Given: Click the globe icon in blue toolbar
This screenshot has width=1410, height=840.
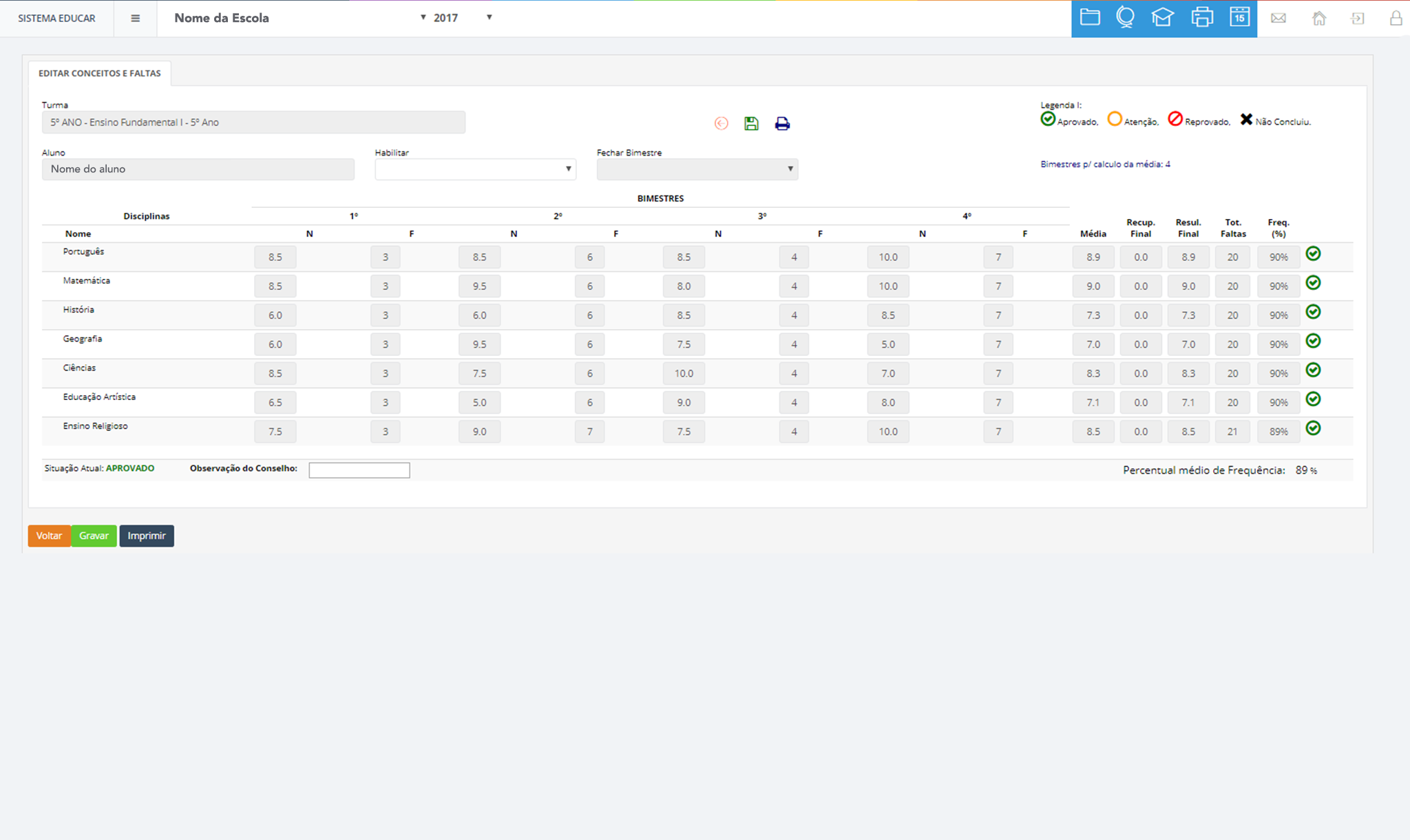Looking at the screenshot, I should point(1126,17).
